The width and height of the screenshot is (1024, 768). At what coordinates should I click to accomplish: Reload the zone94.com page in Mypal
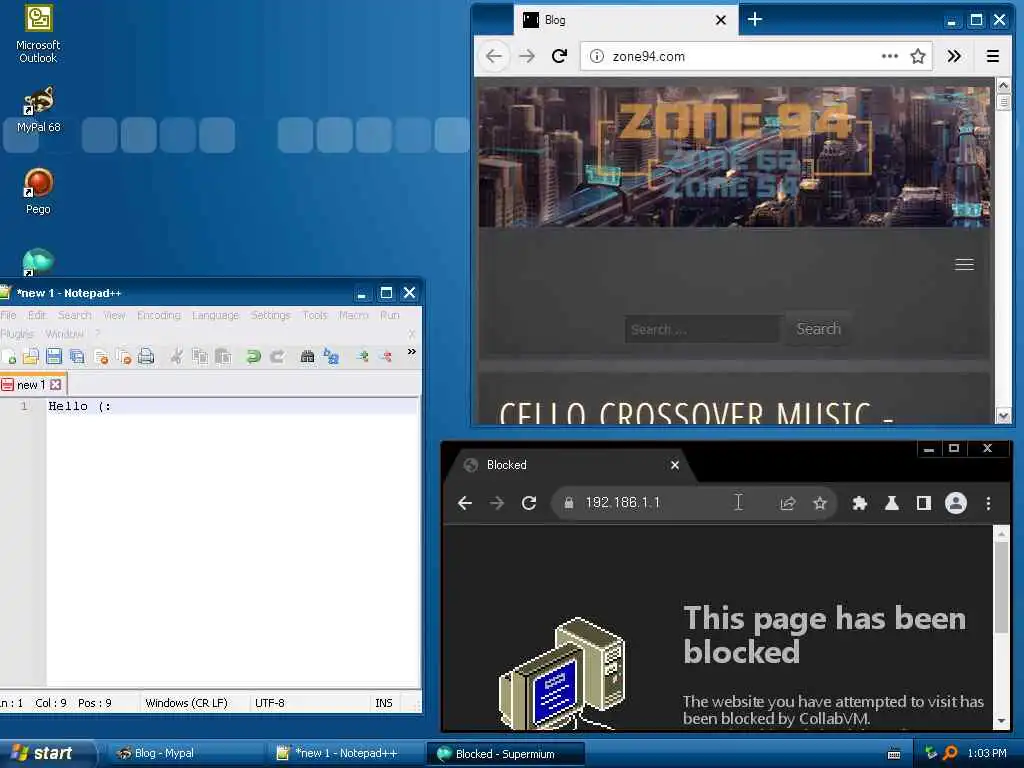[559, 56]
